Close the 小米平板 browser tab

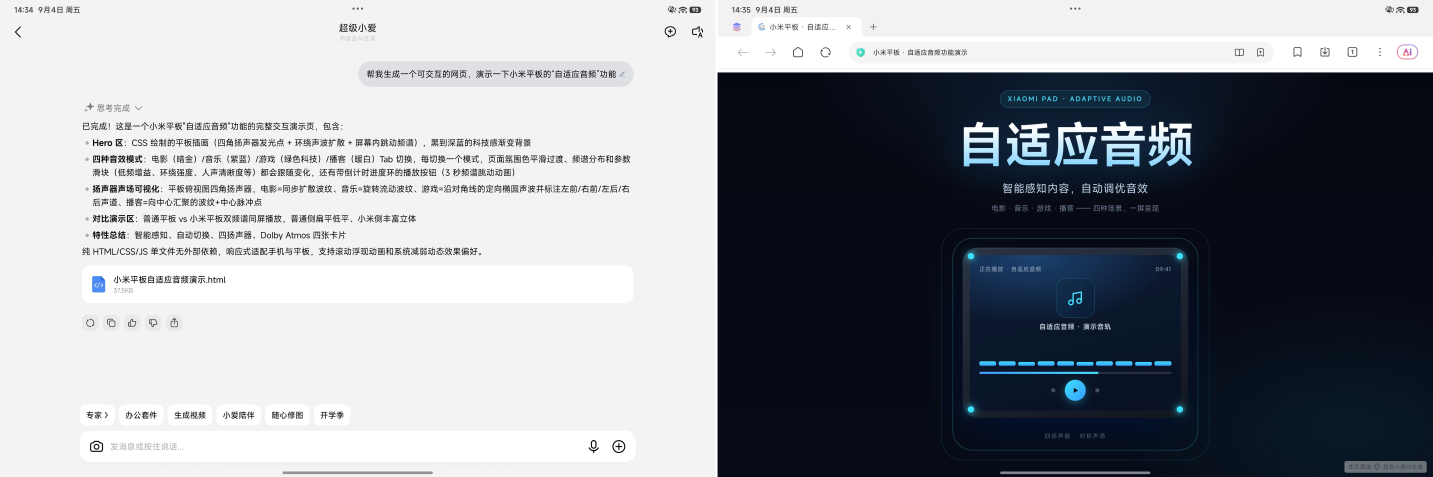(x=849, y=27)
